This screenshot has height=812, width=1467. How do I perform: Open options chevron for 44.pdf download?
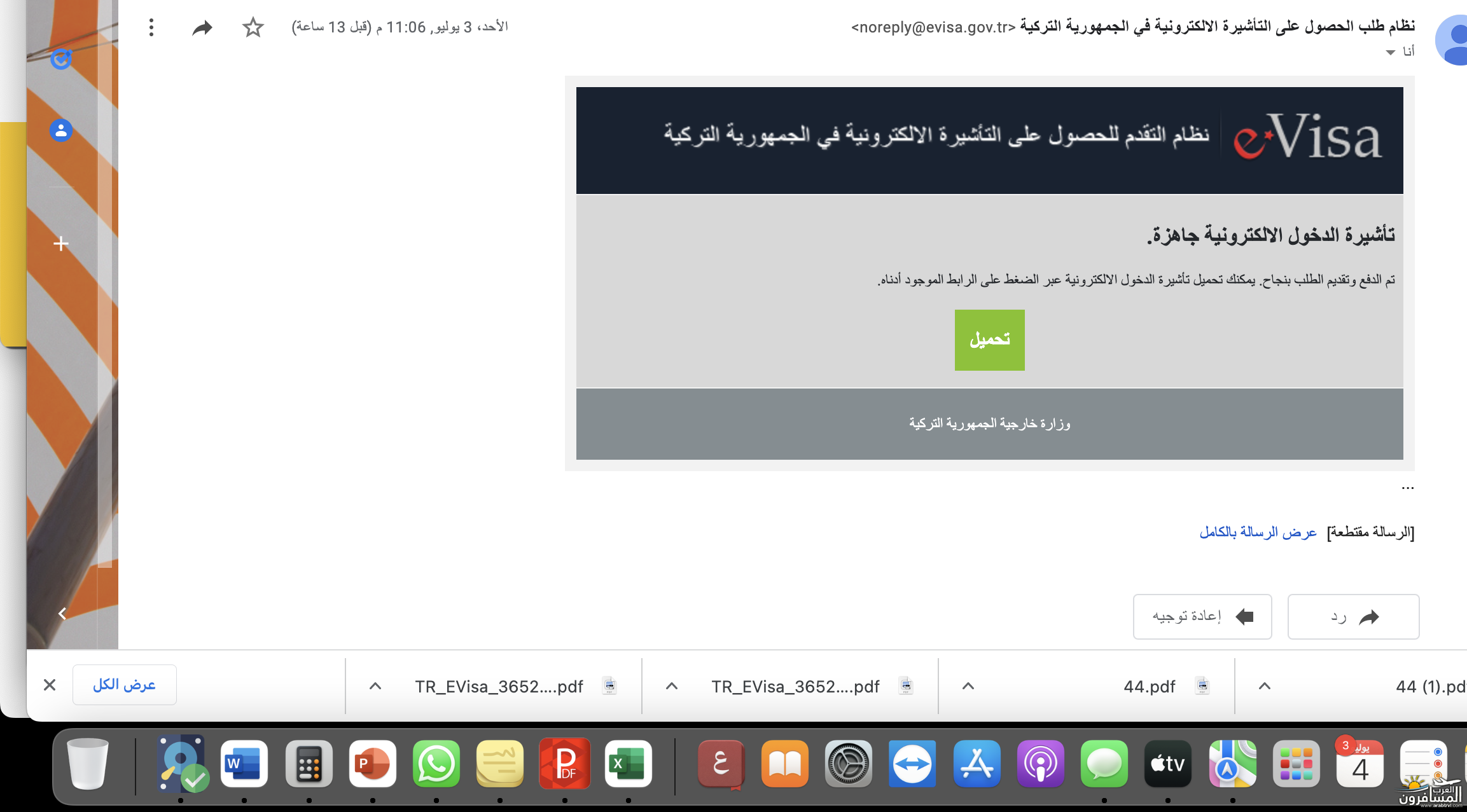pos(968,686)
